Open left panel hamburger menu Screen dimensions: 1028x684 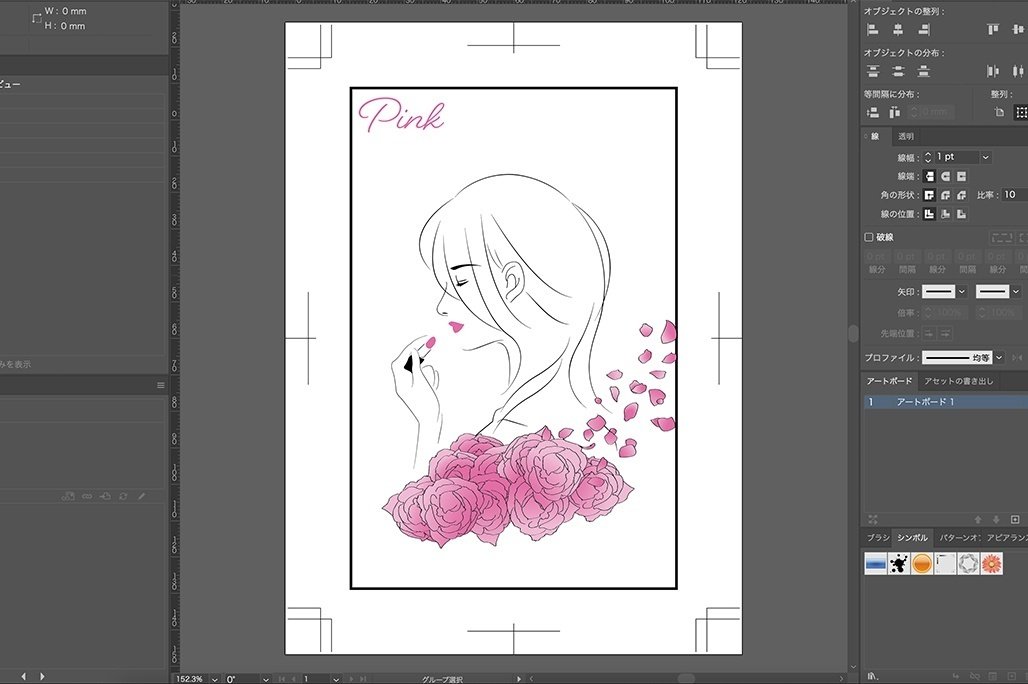[x=161, y=386]
